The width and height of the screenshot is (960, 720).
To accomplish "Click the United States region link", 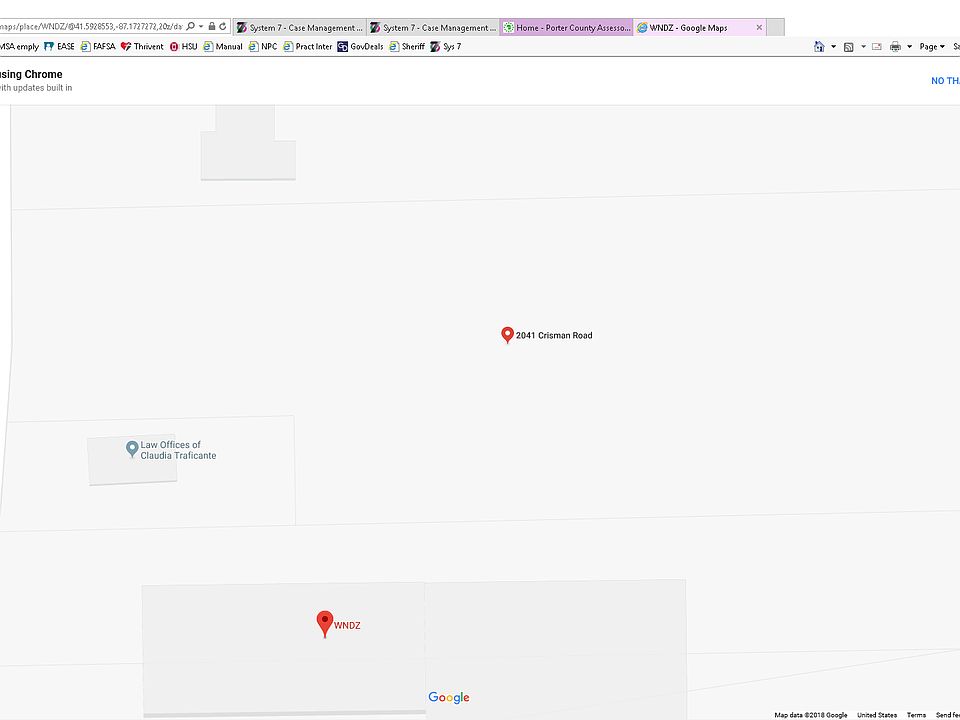I will click(877, 715).
